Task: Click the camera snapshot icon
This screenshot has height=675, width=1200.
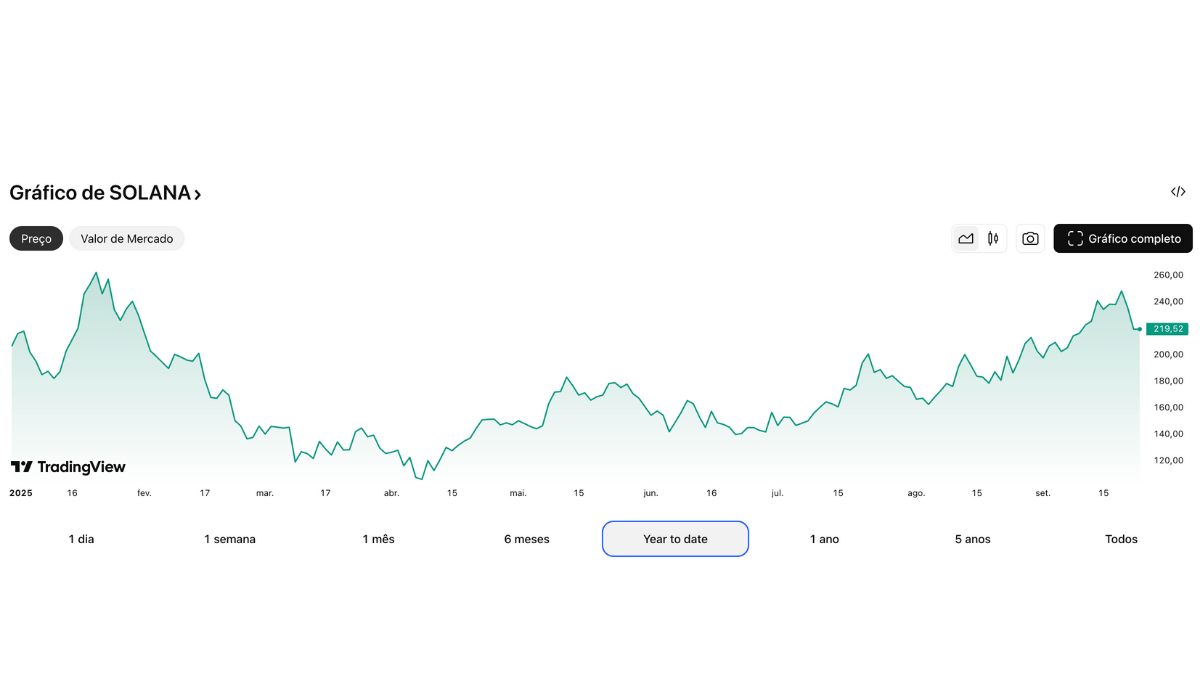Action: point(1031,238)
